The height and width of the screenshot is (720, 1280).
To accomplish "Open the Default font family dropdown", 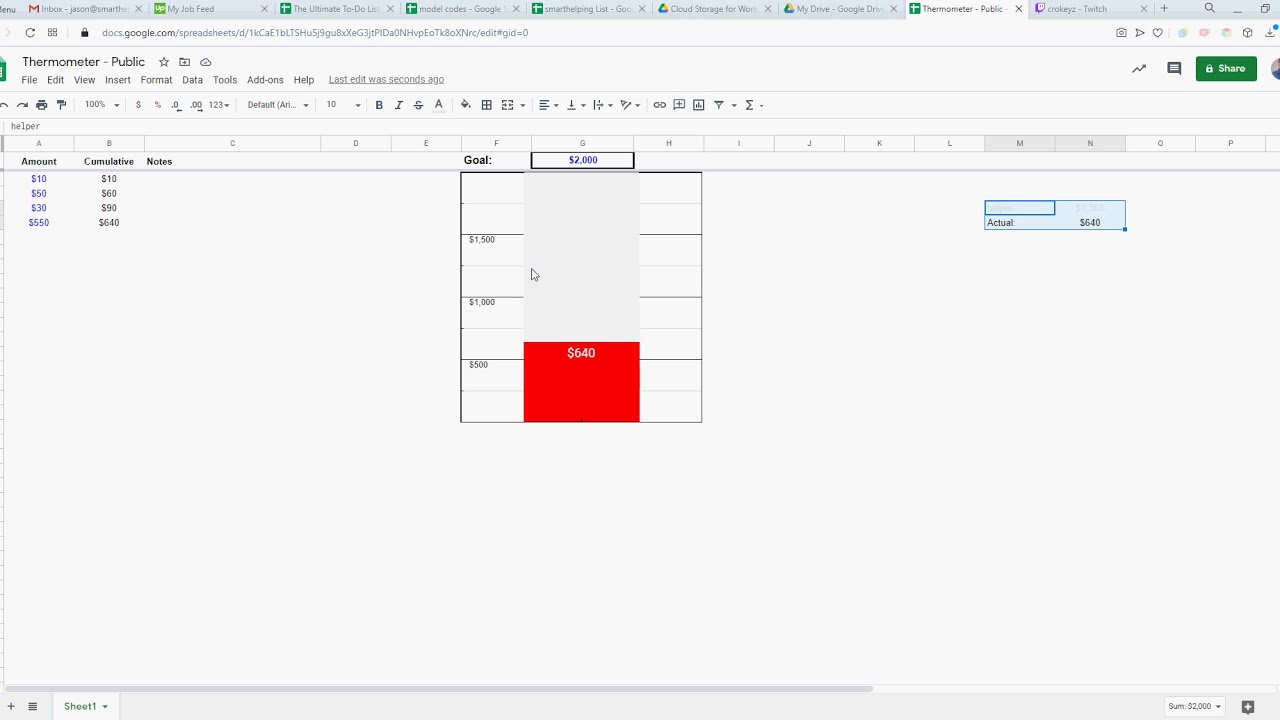I will (x=277, y=105).
